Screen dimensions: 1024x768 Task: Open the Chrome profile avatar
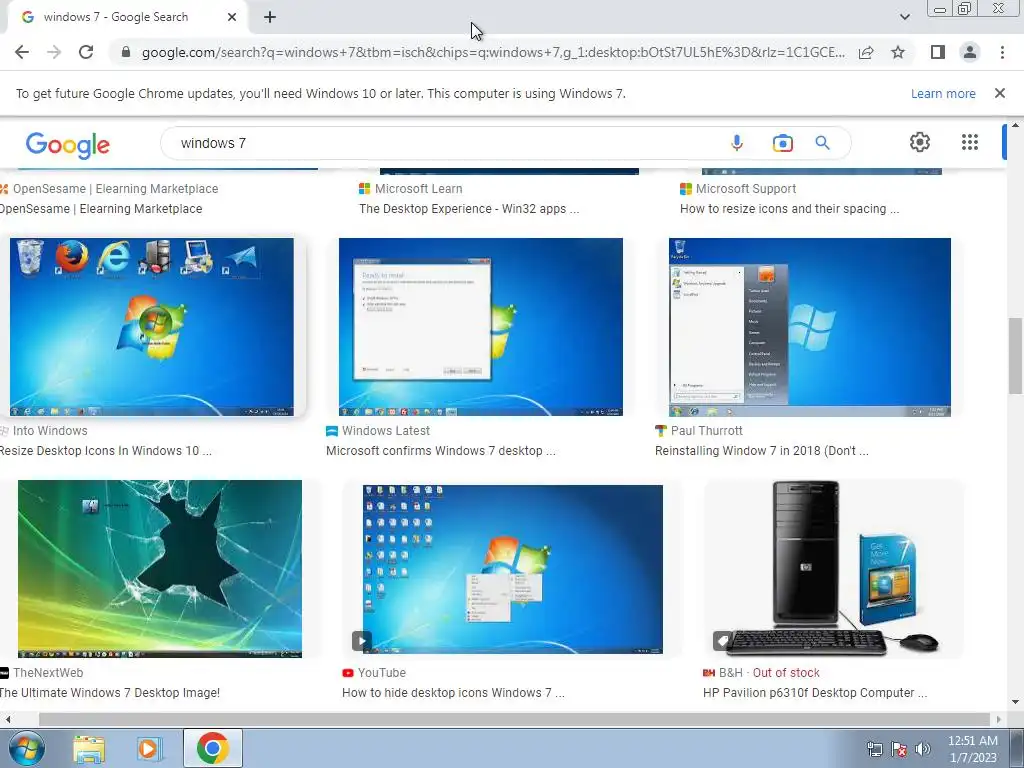pyautogui.click(x=970, y=52)
